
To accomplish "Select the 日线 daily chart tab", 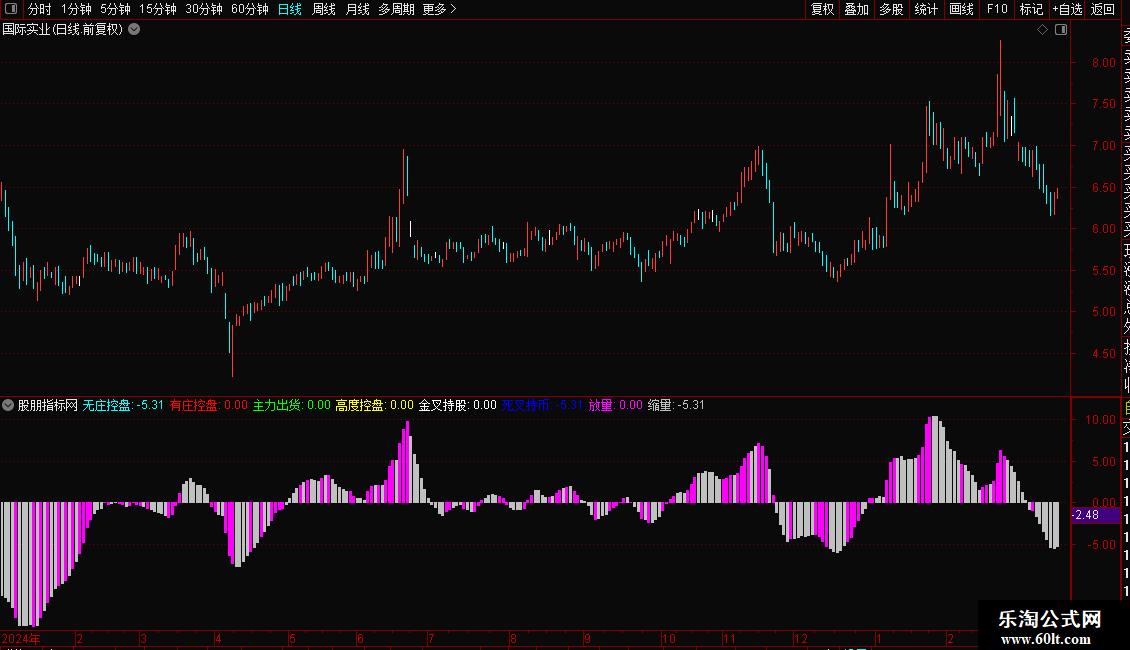I will coord(290,9).
